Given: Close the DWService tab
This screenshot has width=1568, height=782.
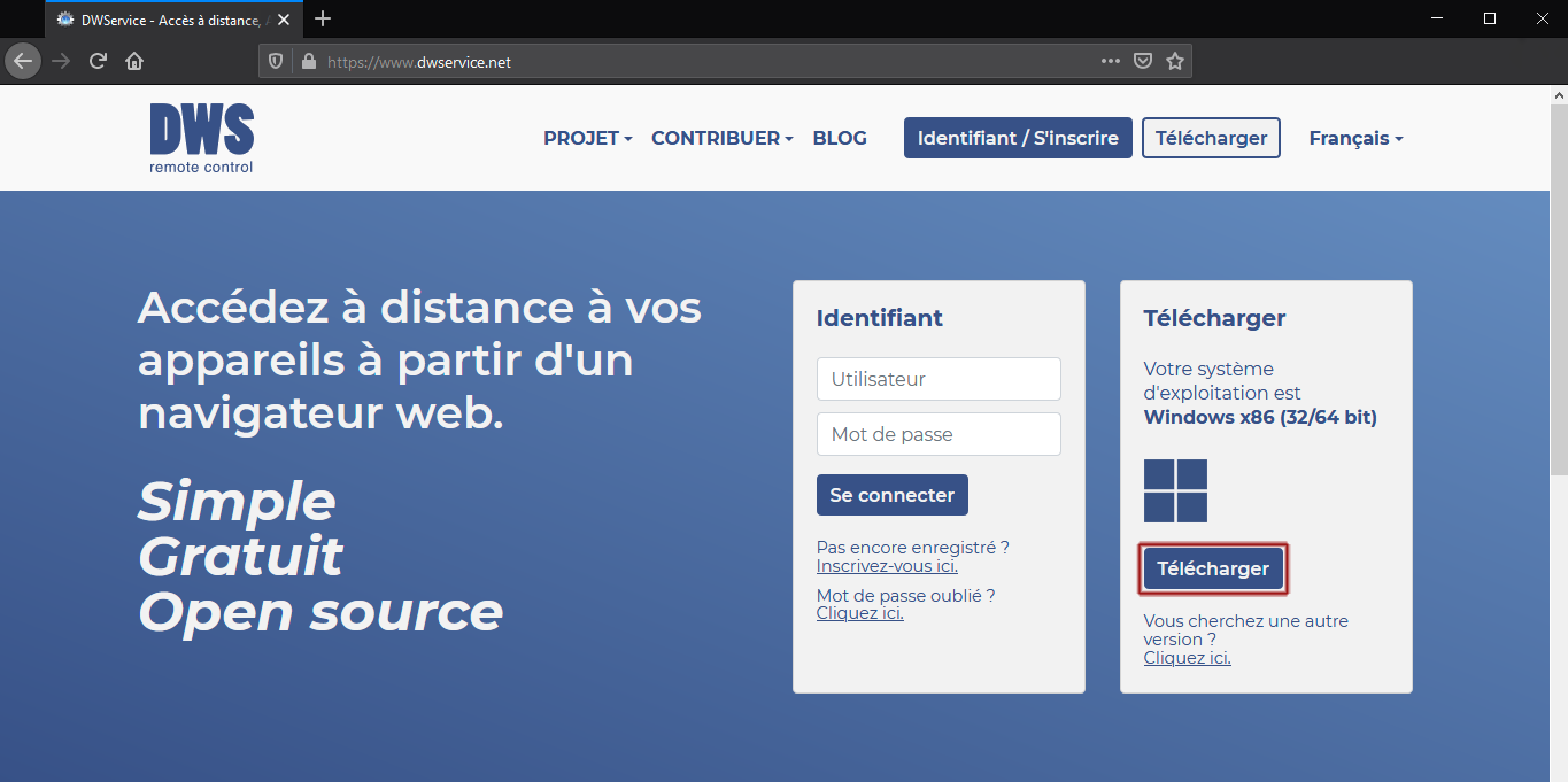Looking at the screenshot, I should (x=284, y=20).
